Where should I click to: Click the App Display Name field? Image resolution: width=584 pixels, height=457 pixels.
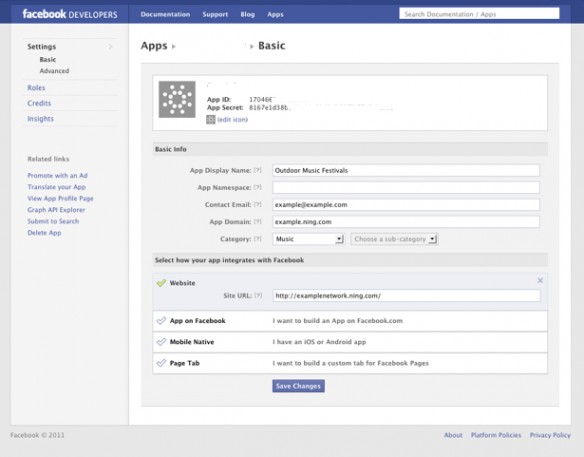[406, 170]
